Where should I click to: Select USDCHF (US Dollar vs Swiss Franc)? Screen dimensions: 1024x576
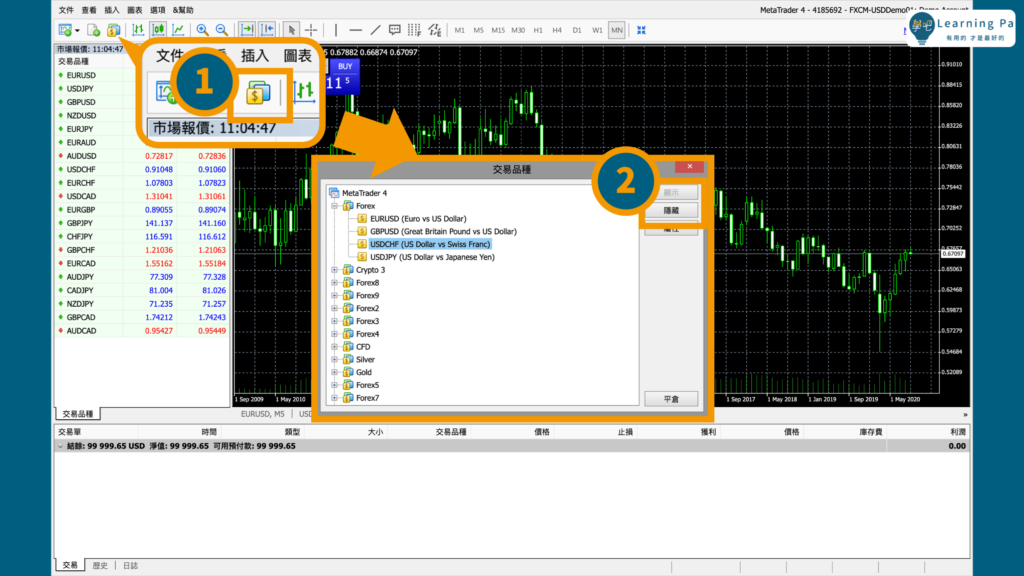(430, 244)
